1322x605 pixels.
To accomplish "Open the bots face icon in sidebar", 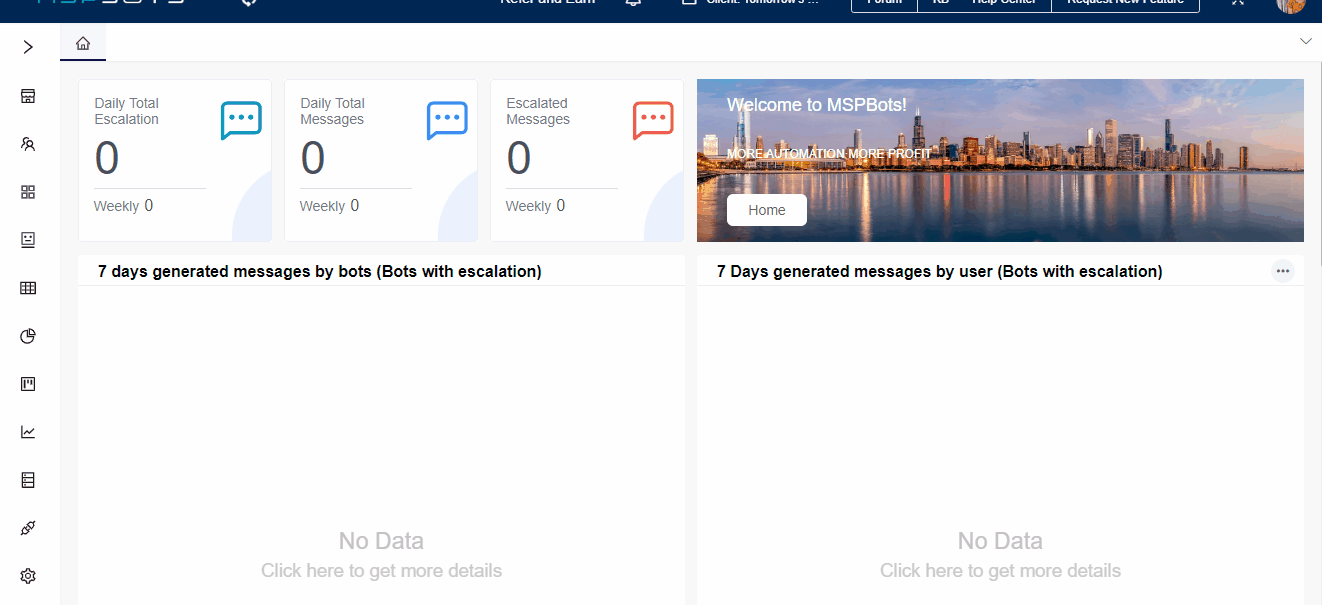I will click(28, 240).
